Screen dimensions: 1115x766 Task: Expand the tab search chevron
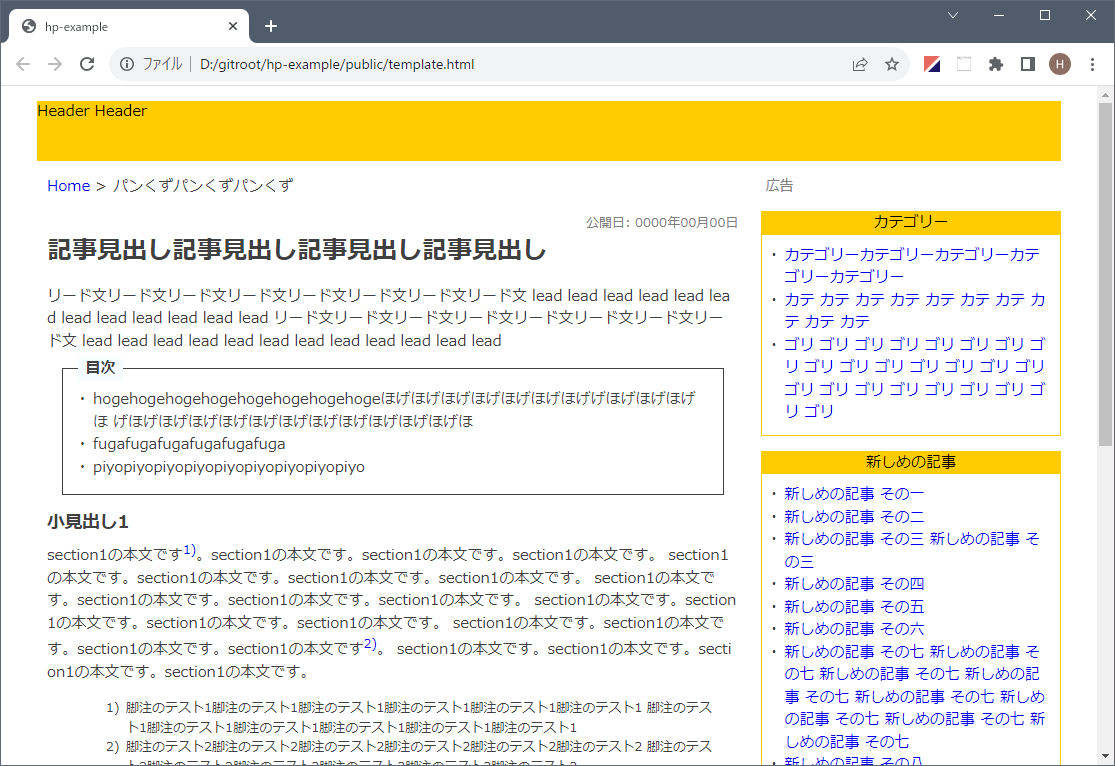tap(953, 15)
